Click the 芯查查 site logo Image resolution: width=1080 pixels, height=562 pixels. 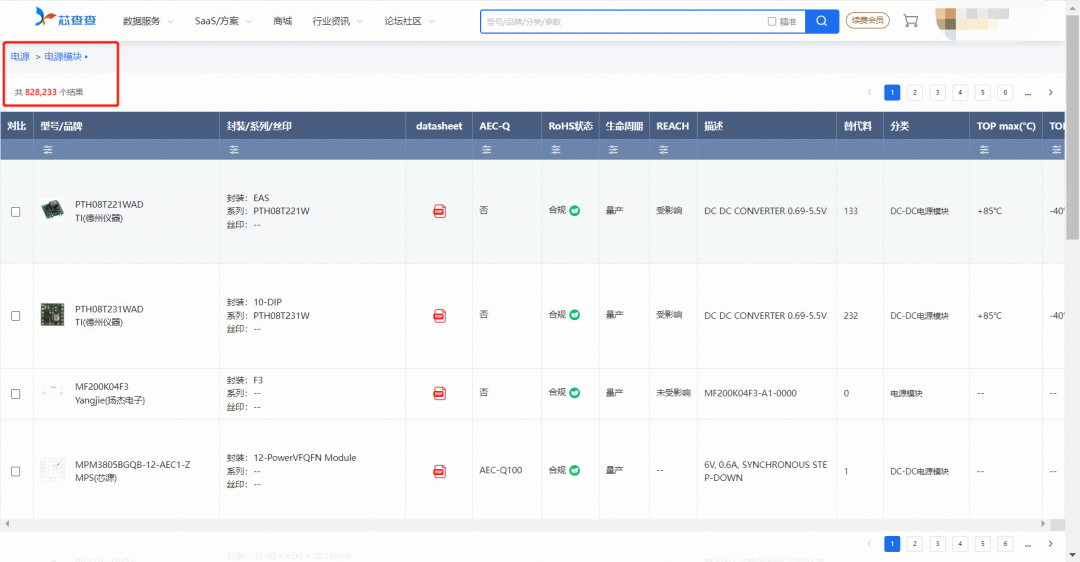pyautogui.click(x=65, y=18)
